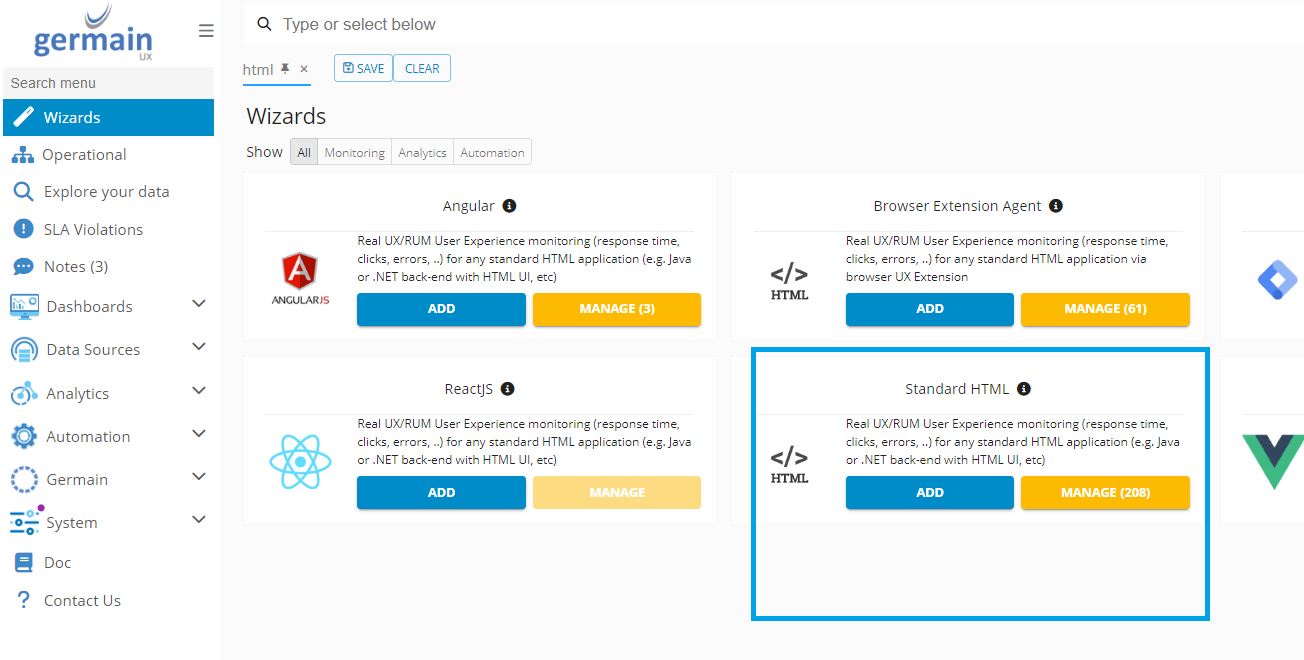
Task: Expand the System menu section
Action: pyautogui.click(x=198, y=520)
